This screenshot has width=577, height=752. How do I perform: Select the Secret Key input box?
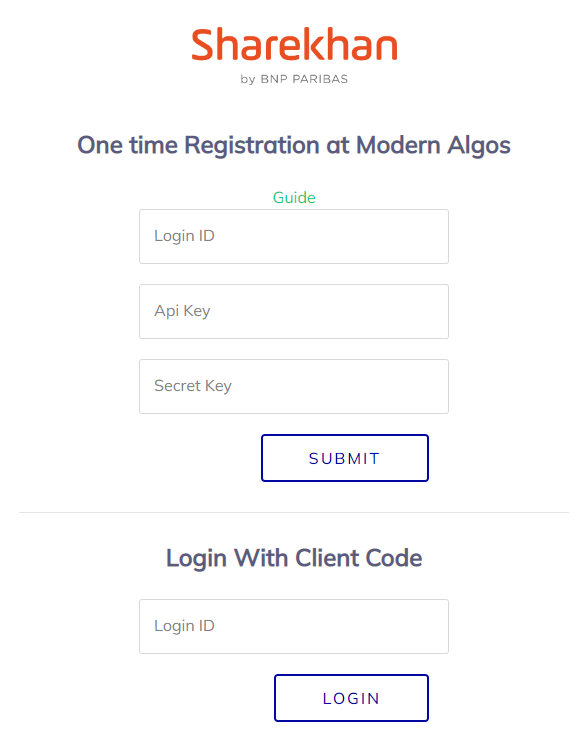(x=294, y=387)
